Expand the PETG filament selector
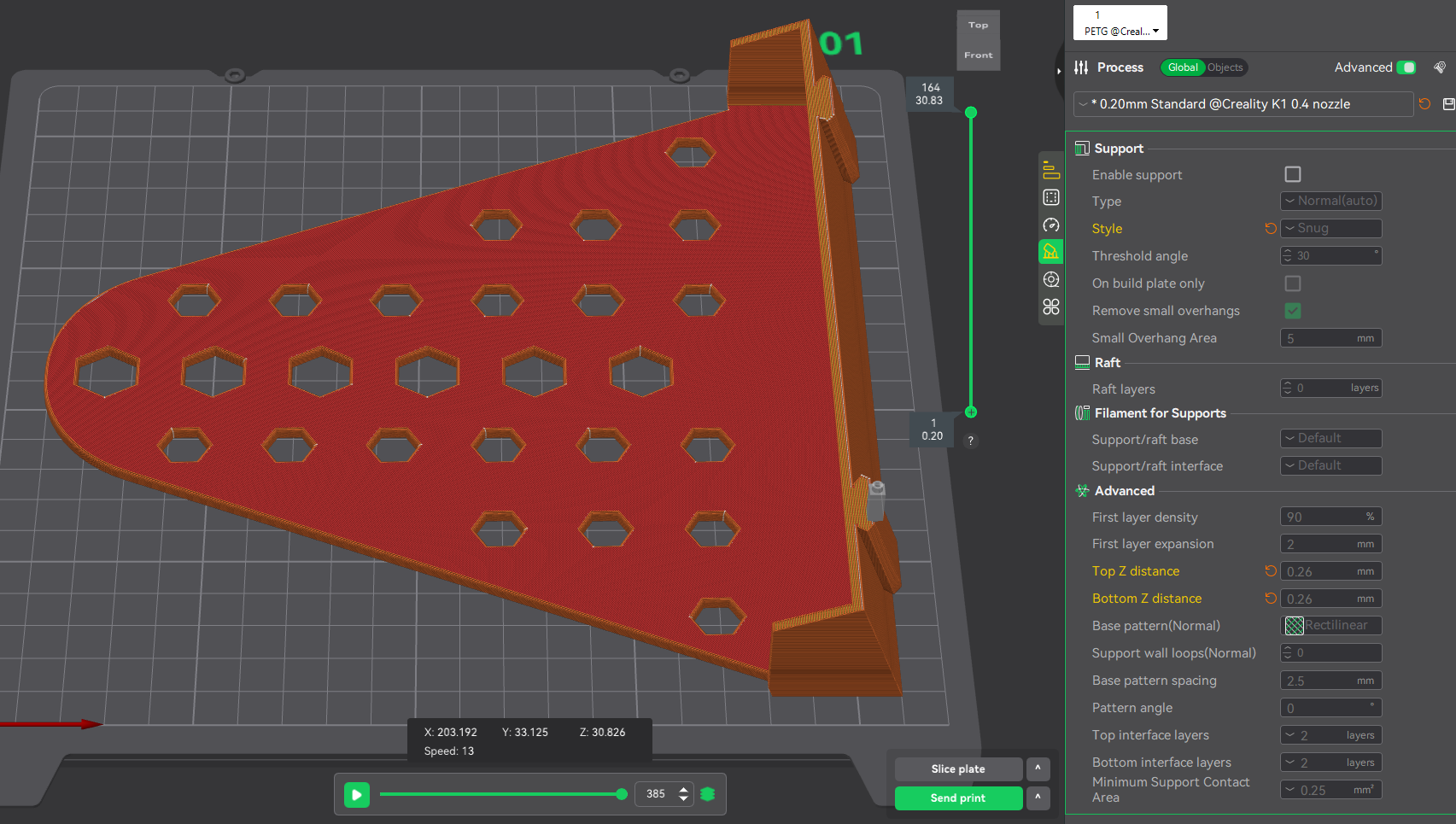Image resolution: width=1456 pixels, height=824 pixels. (1120, 23)
